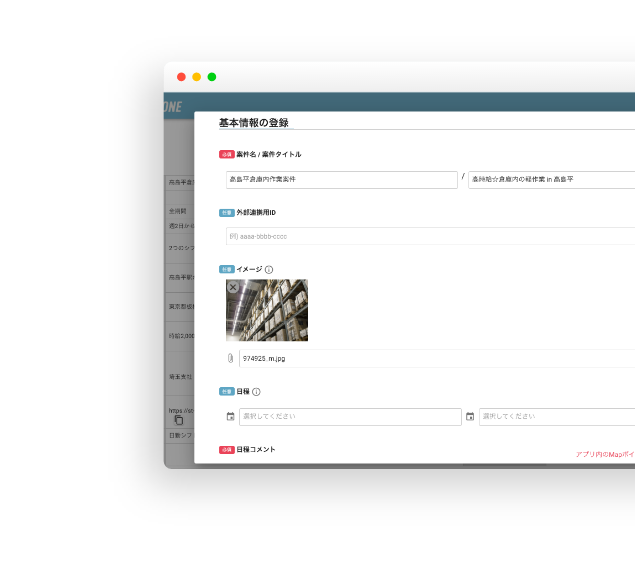
Task: Open the start date picker field
Action: 350,417
